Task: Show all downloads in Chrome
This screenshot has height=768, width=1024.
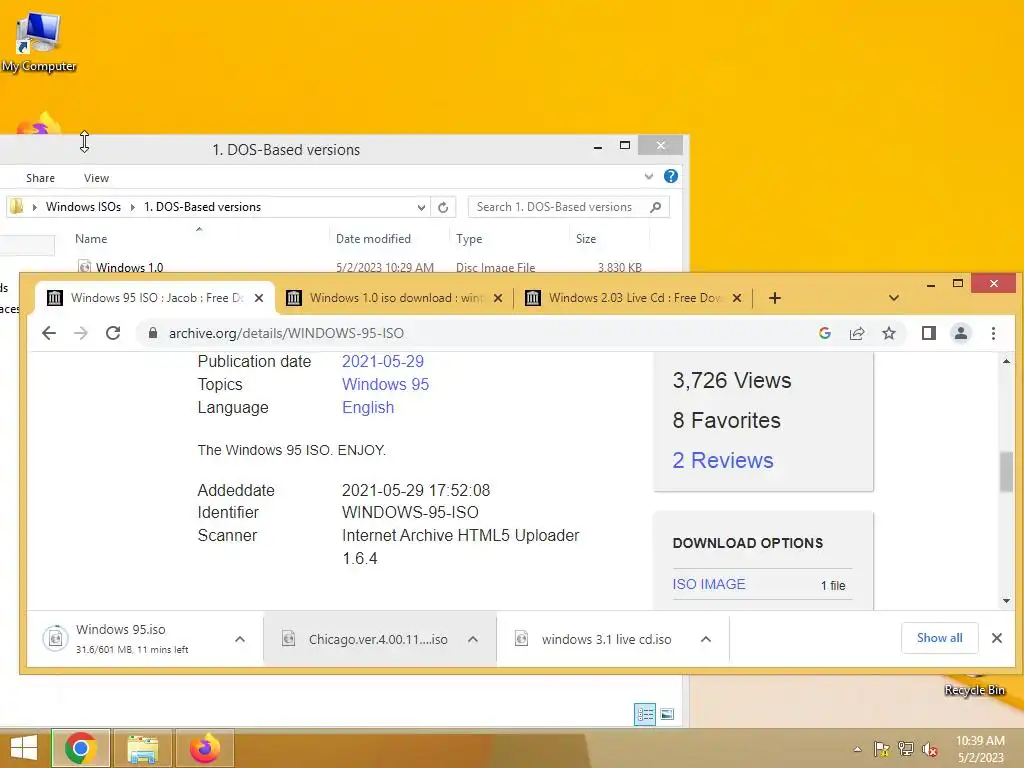Action: tap(939, 638)
